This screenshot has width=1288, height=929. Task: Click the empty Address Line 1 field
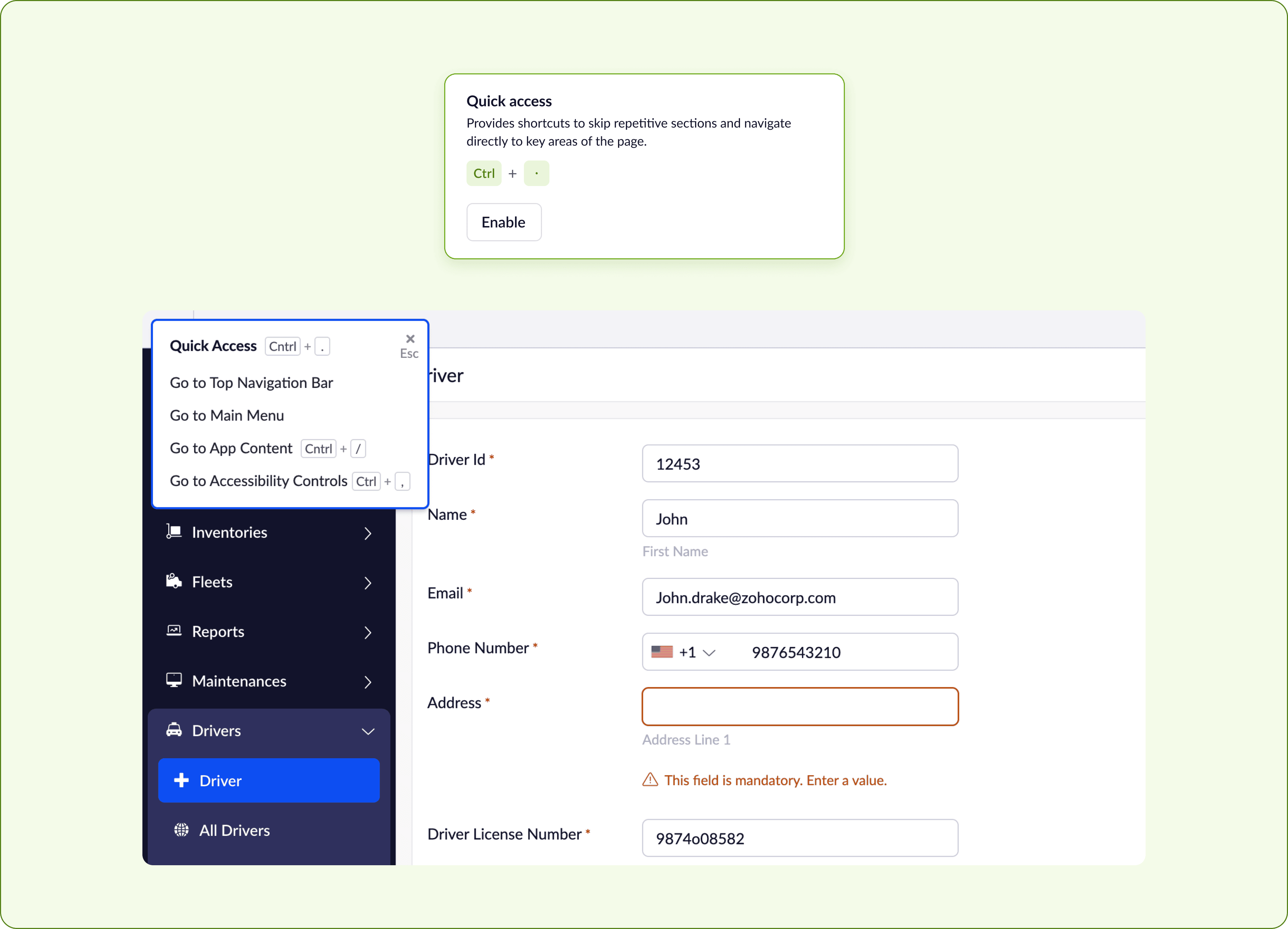tap(800, 706)
